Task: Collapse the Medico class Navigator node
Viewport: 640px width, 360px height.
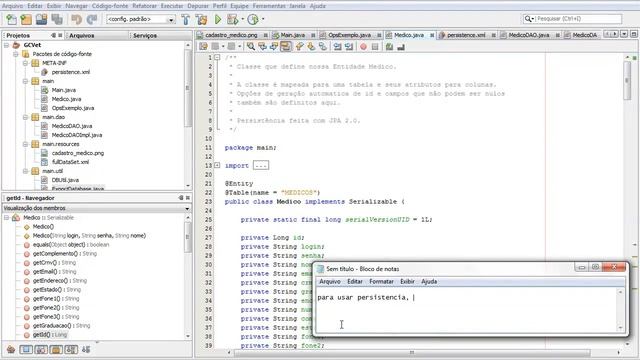Action: (7, 218)
